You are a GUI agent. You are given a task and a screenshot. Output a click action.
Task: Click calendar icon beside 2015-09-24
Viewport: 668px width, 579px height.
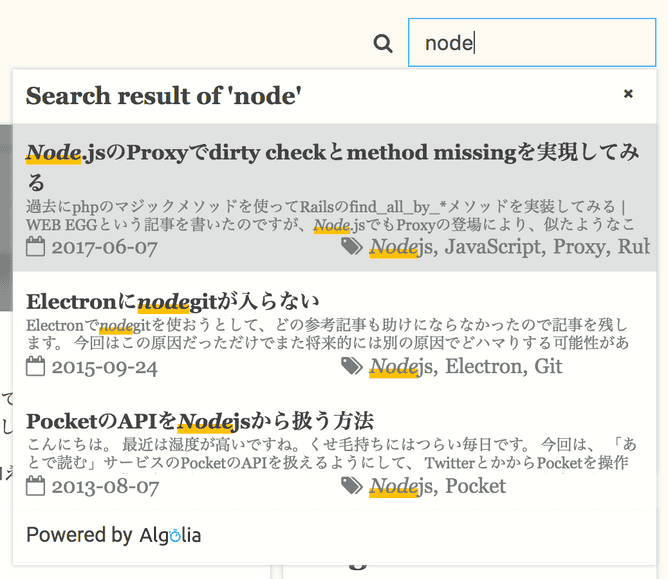coord(36,366)
